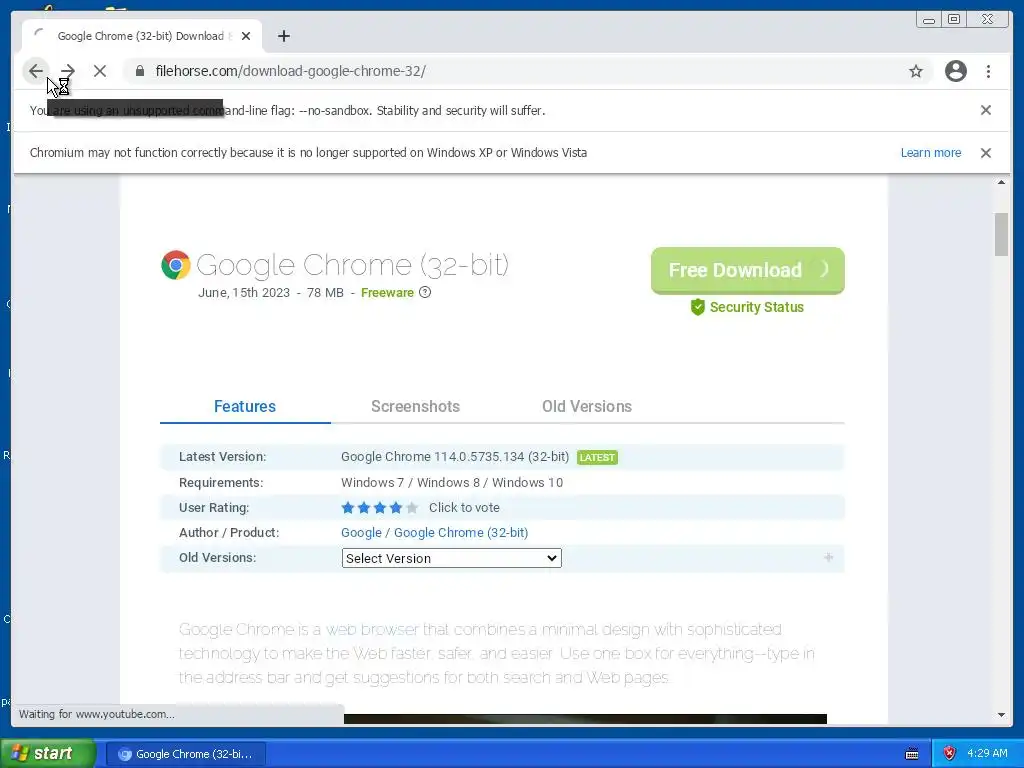Select the Google Chrome (32-bit) Download browser tab
Screen dimensions: 1024x768
142,36
